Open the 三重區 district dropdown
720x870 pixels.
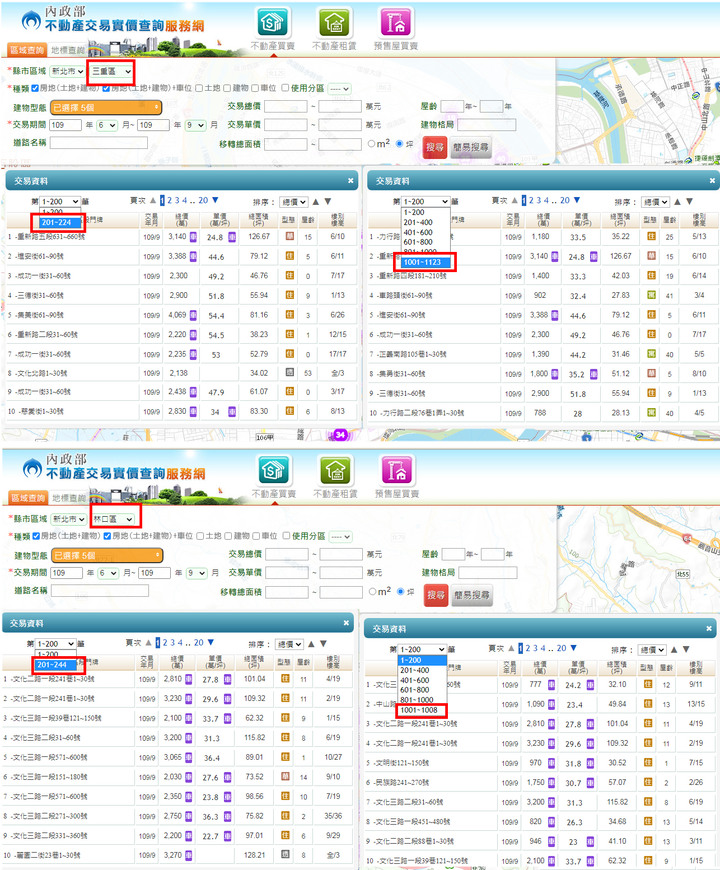[111, 71]
